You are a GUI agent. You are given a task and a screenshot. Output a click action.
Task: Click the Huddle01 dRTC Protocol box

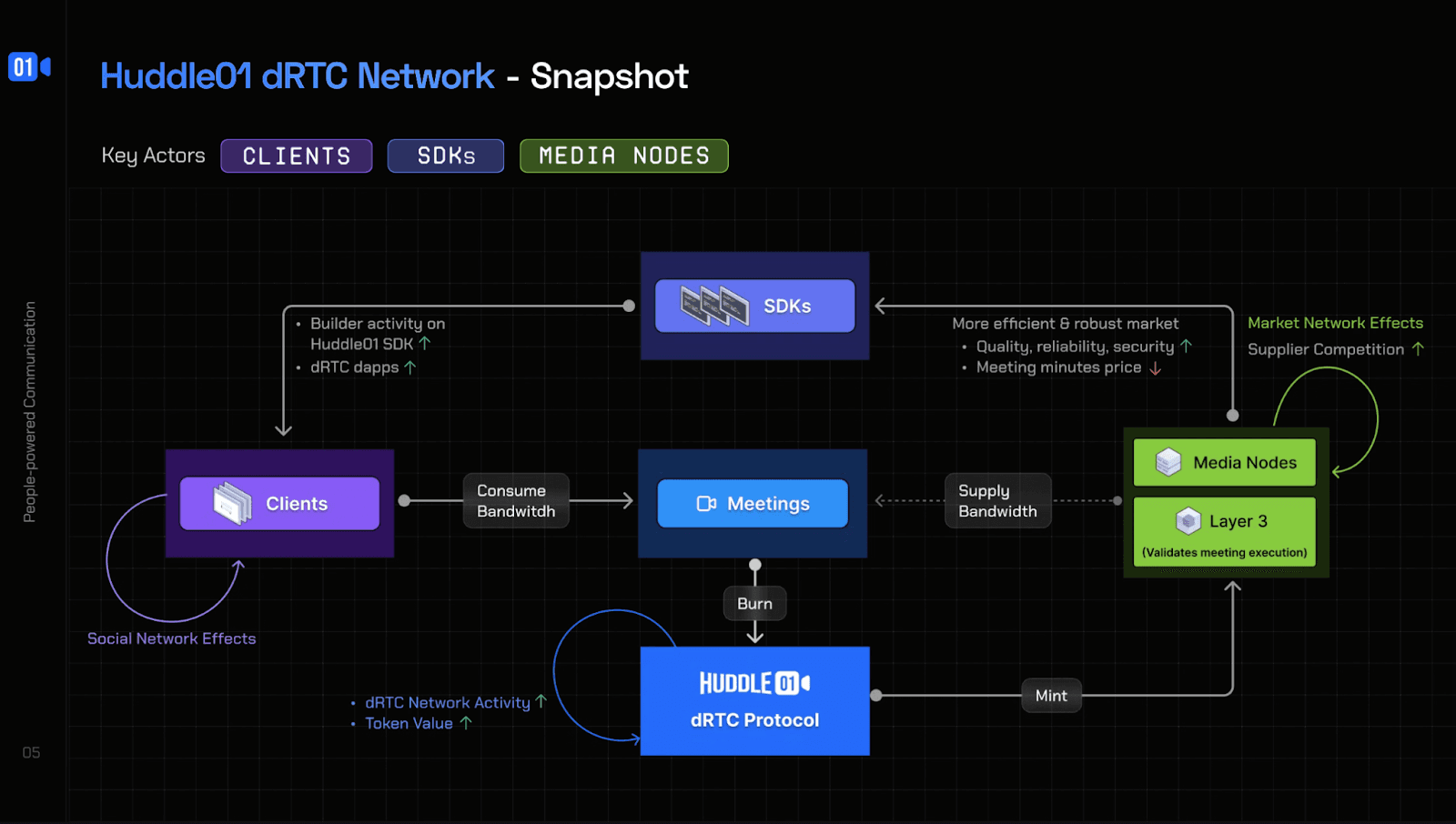click(755, 701)
